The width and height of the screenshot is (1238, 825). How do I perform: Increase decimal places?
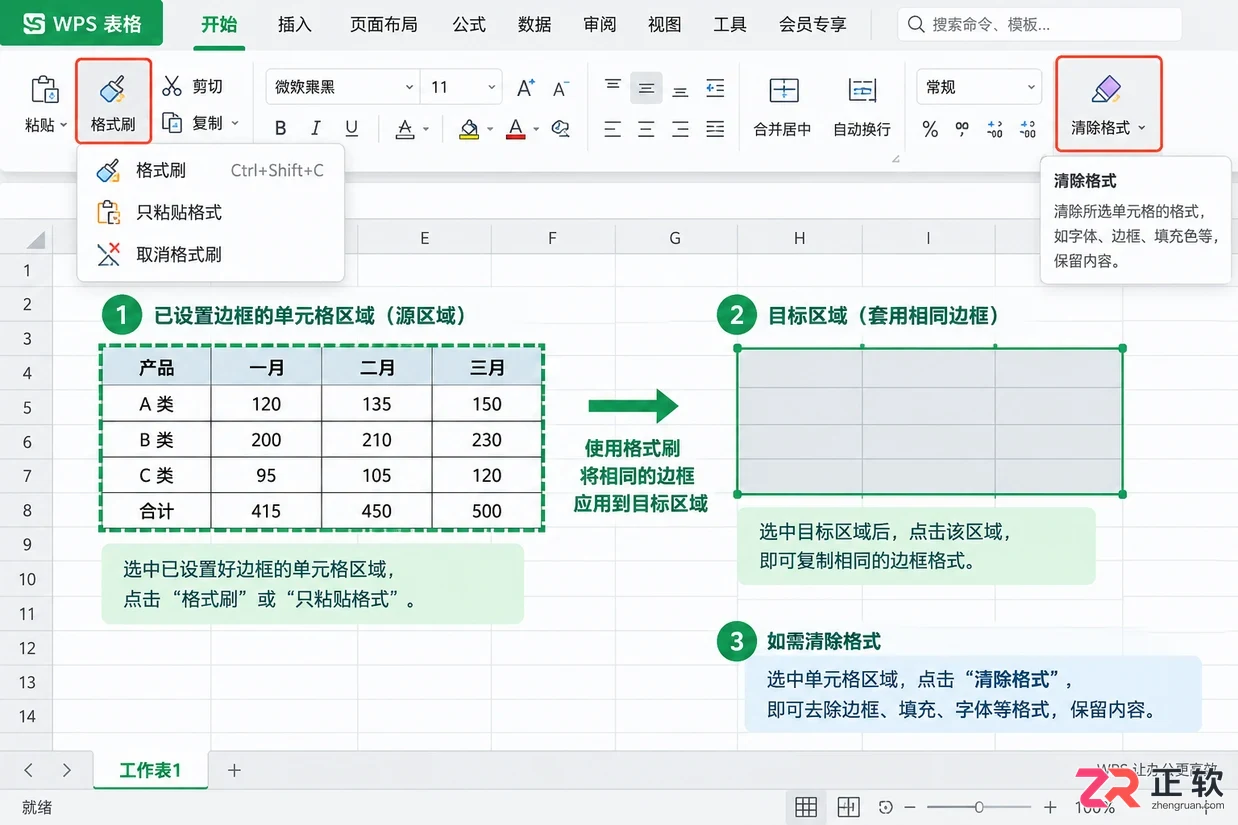click(995, 129)
